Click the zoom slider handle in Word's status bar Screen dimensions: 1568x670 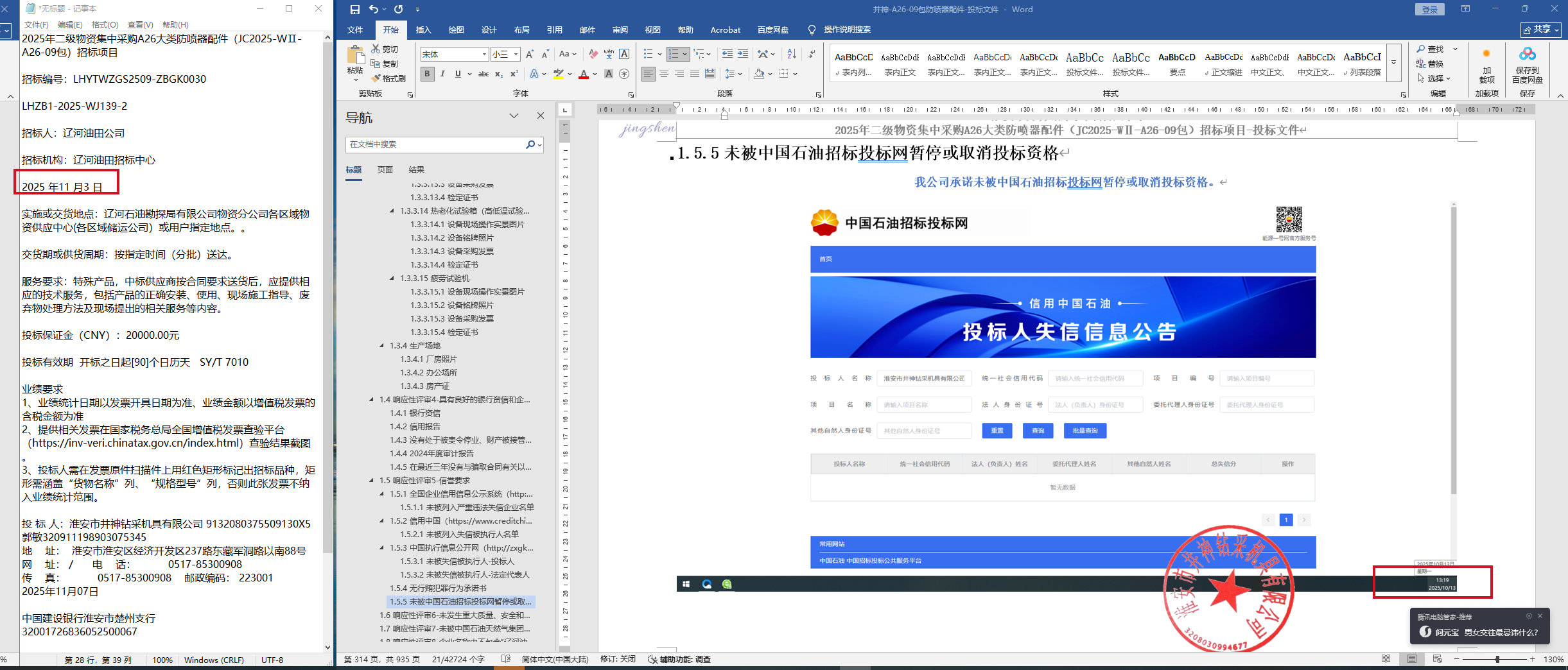1497,660
